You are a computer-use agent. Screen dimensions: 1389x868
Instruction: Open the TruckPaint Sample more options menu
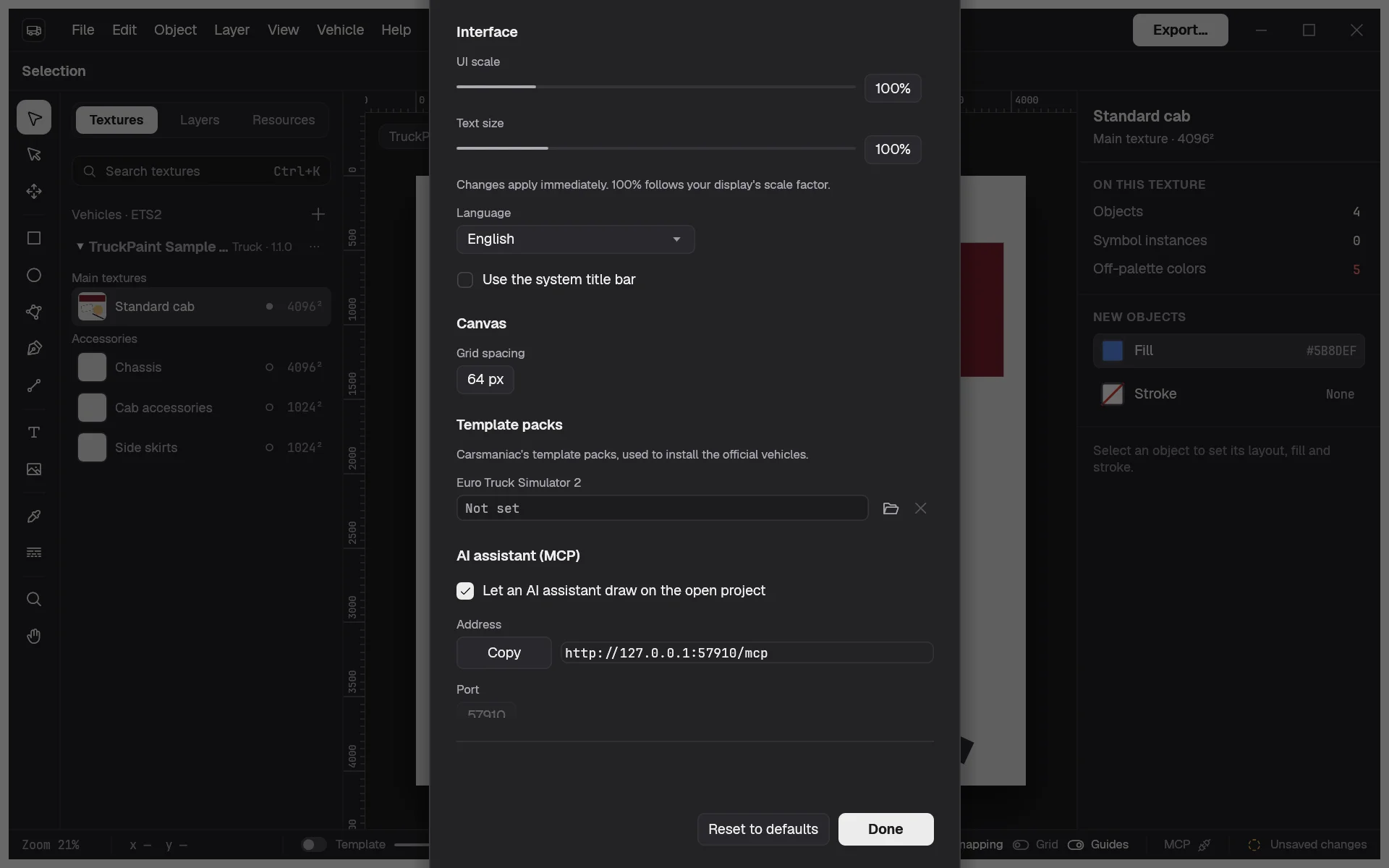pos(315,247)
